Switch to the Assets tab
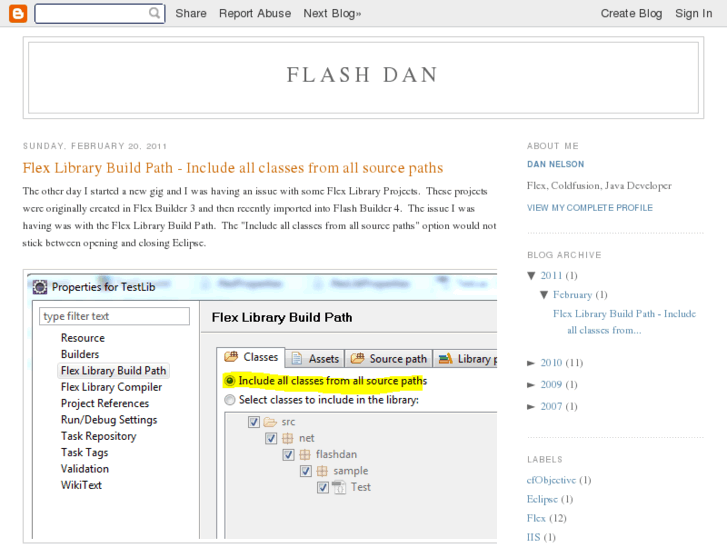The width and height of the screenshot is (727, 545). [x=315, y=359]
